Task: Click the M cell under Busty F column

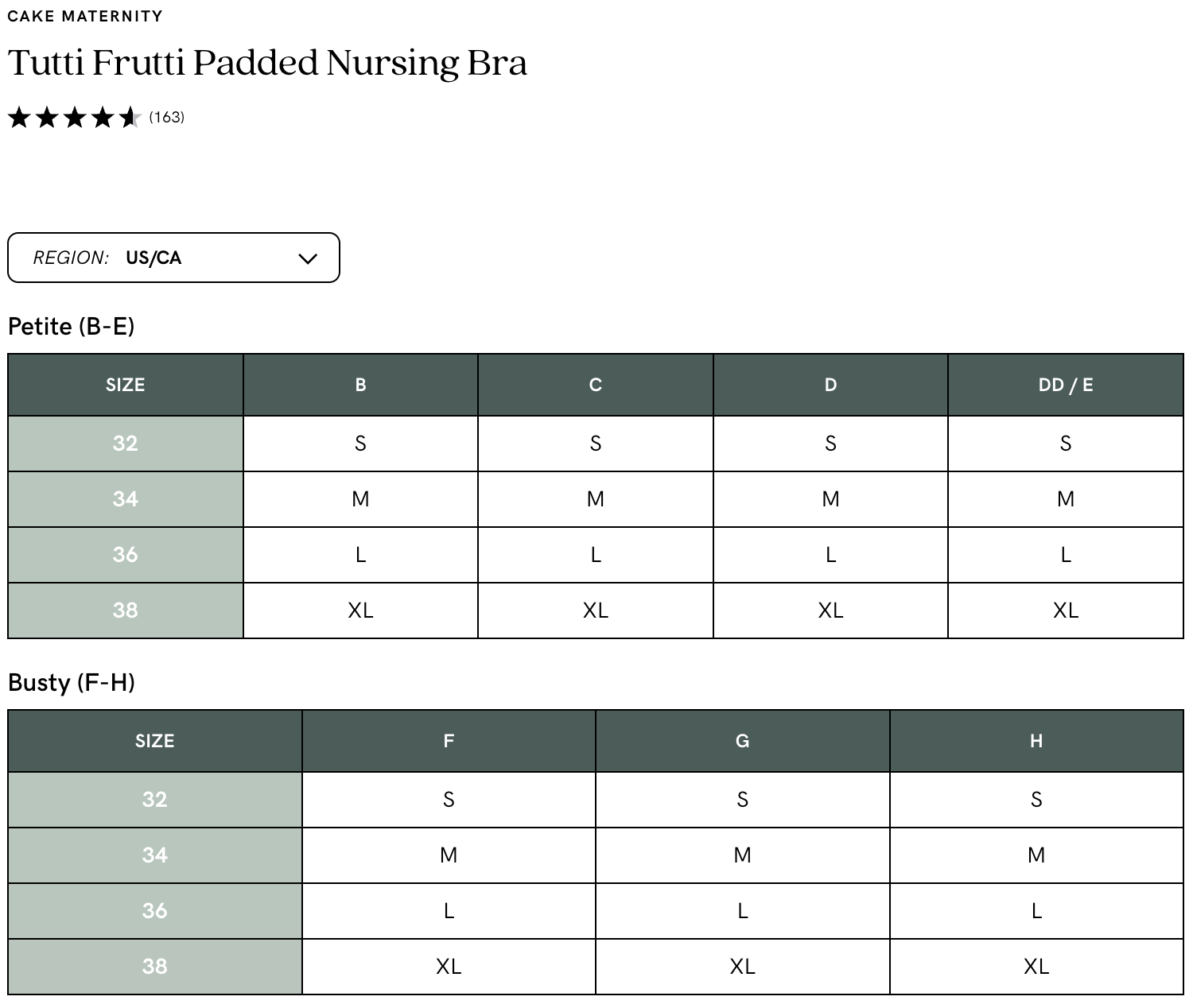Action: tap(449, 855)
